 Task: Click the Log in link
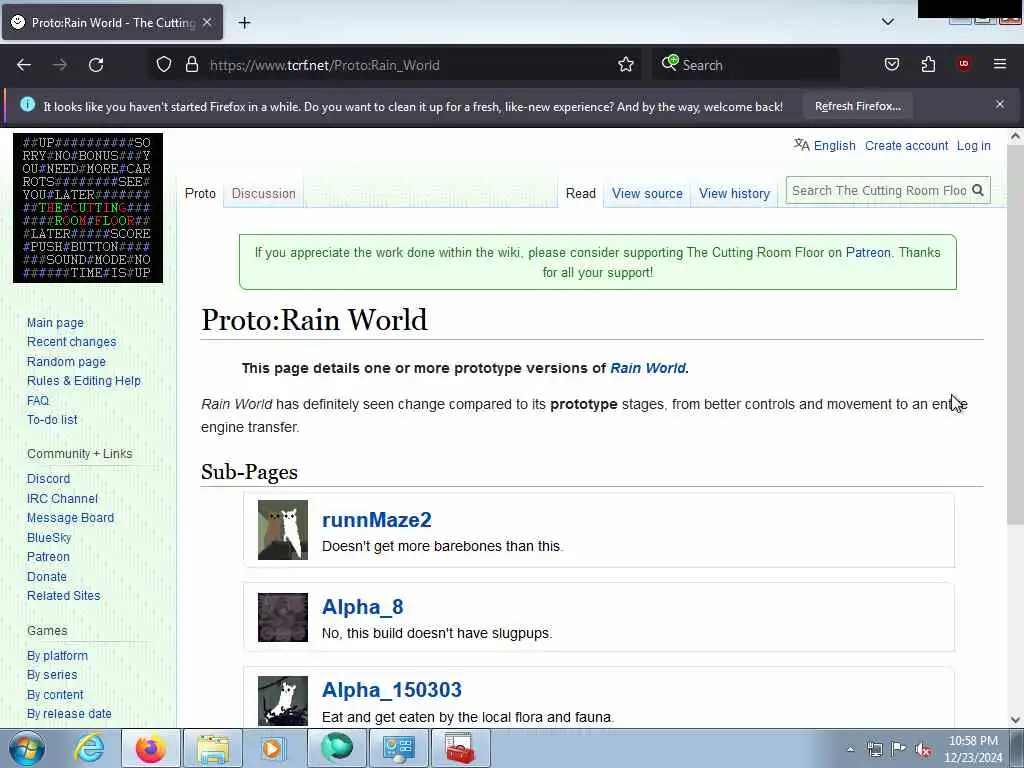[x=974, y=146]
